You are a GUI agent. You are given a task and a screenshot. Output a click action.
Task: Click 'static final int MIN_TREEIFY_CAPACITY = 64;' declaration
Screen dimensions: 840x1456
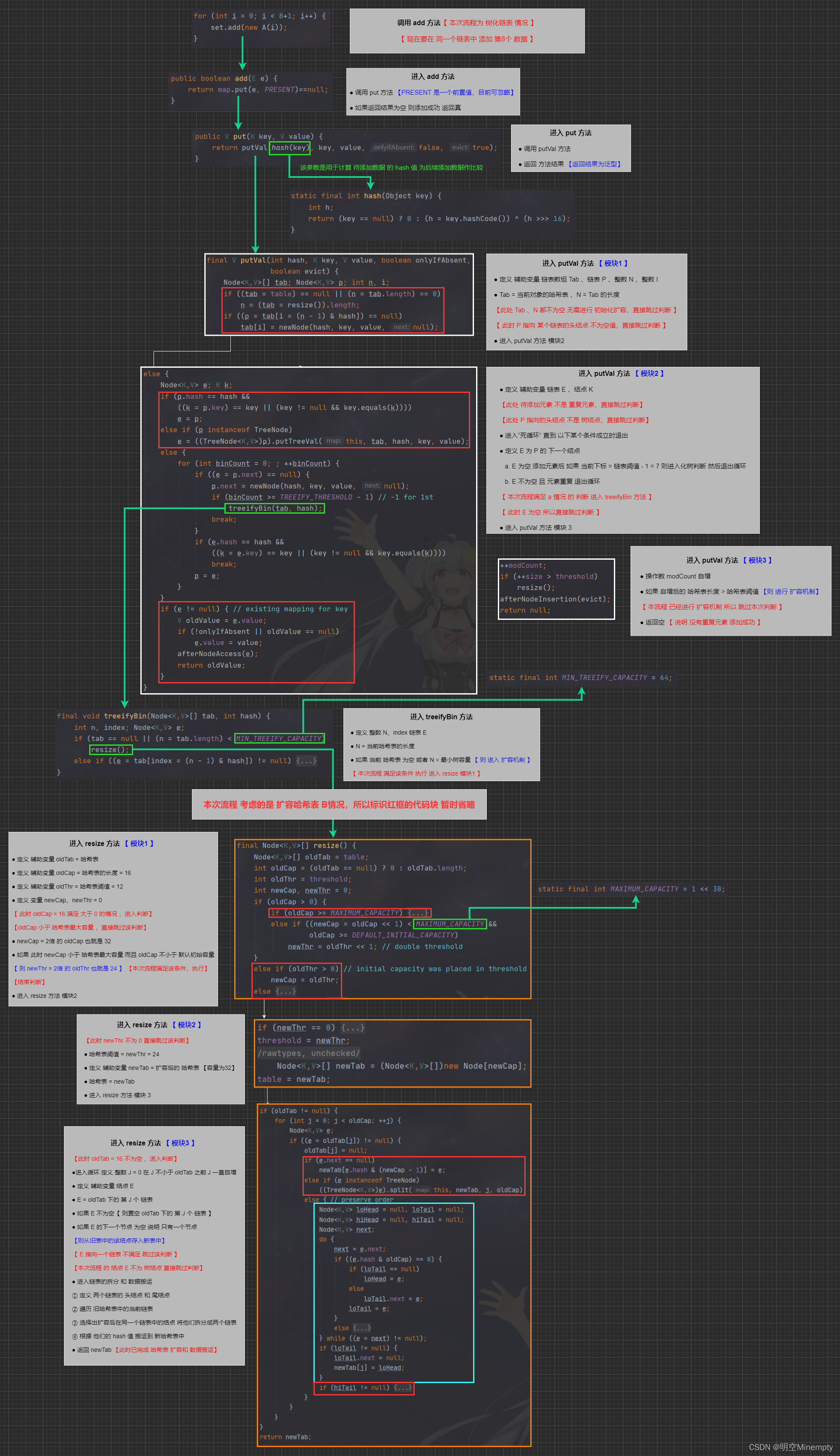[580, 678]
